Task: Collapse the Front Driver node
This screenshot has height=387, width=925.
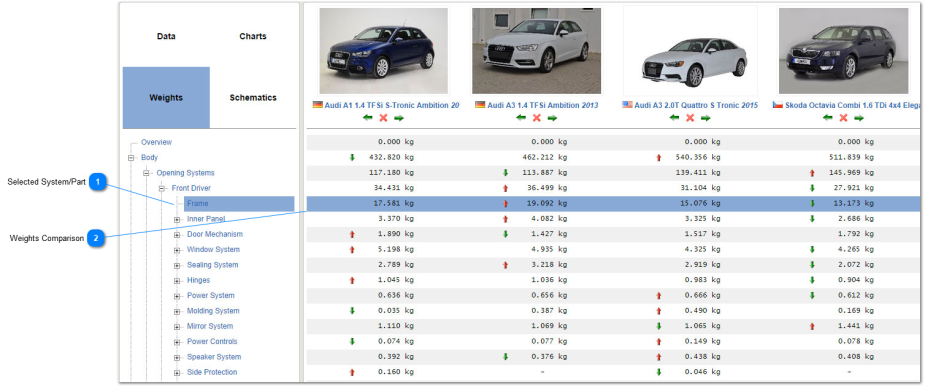Action: (162, 189)
